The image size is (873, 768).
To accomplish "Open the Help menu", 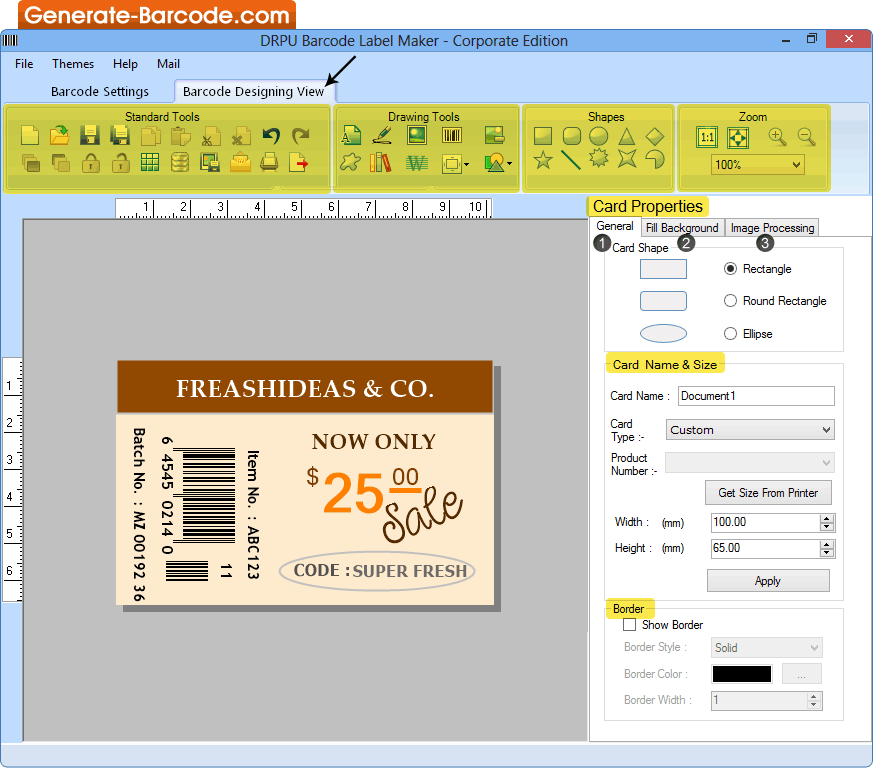I will [125, 64].
